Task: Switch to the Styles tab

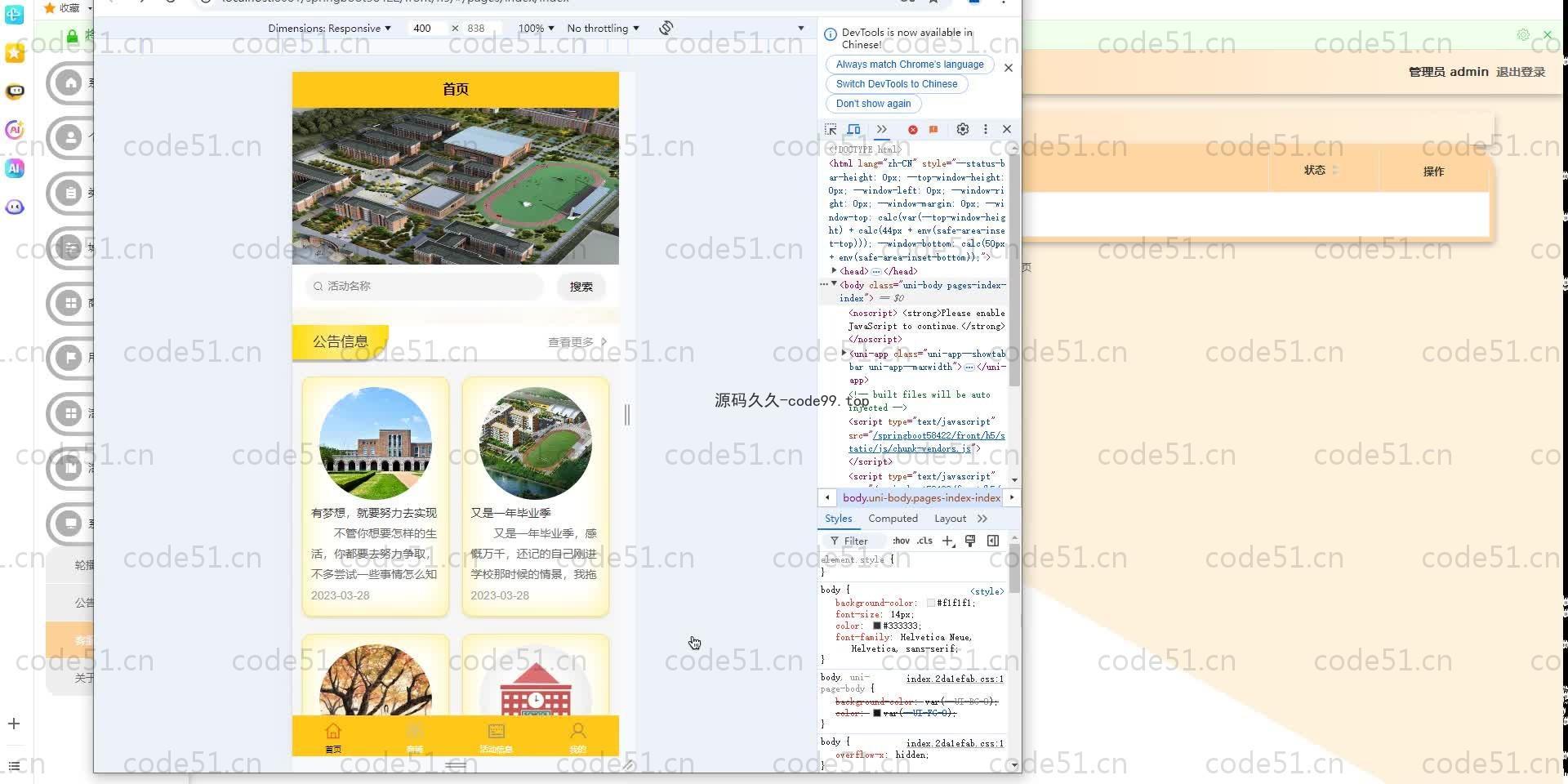Action: (x=838, y=519)
